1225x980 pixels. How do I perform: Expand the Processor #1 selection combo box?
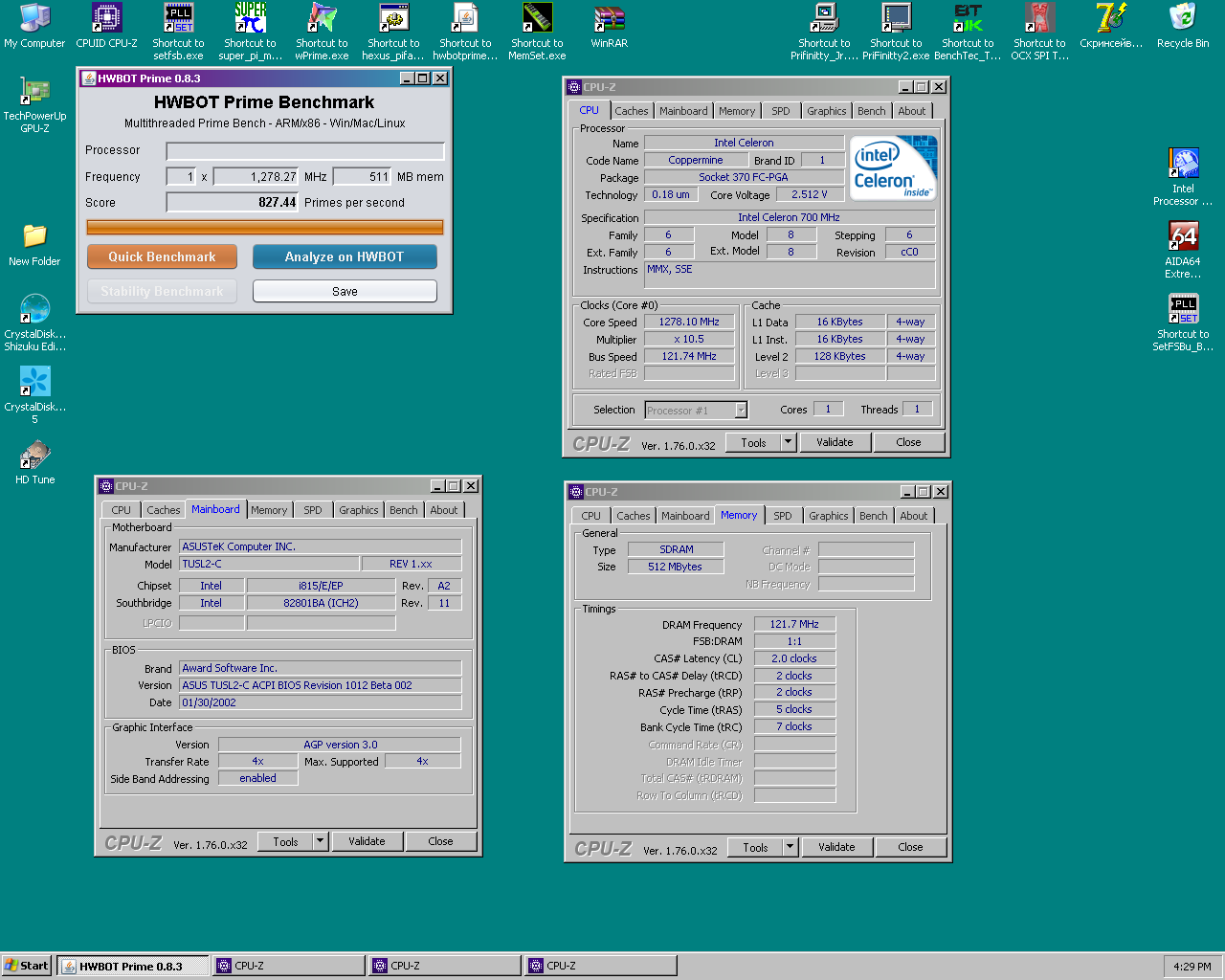pyautogui.click(x=741, y=410)
